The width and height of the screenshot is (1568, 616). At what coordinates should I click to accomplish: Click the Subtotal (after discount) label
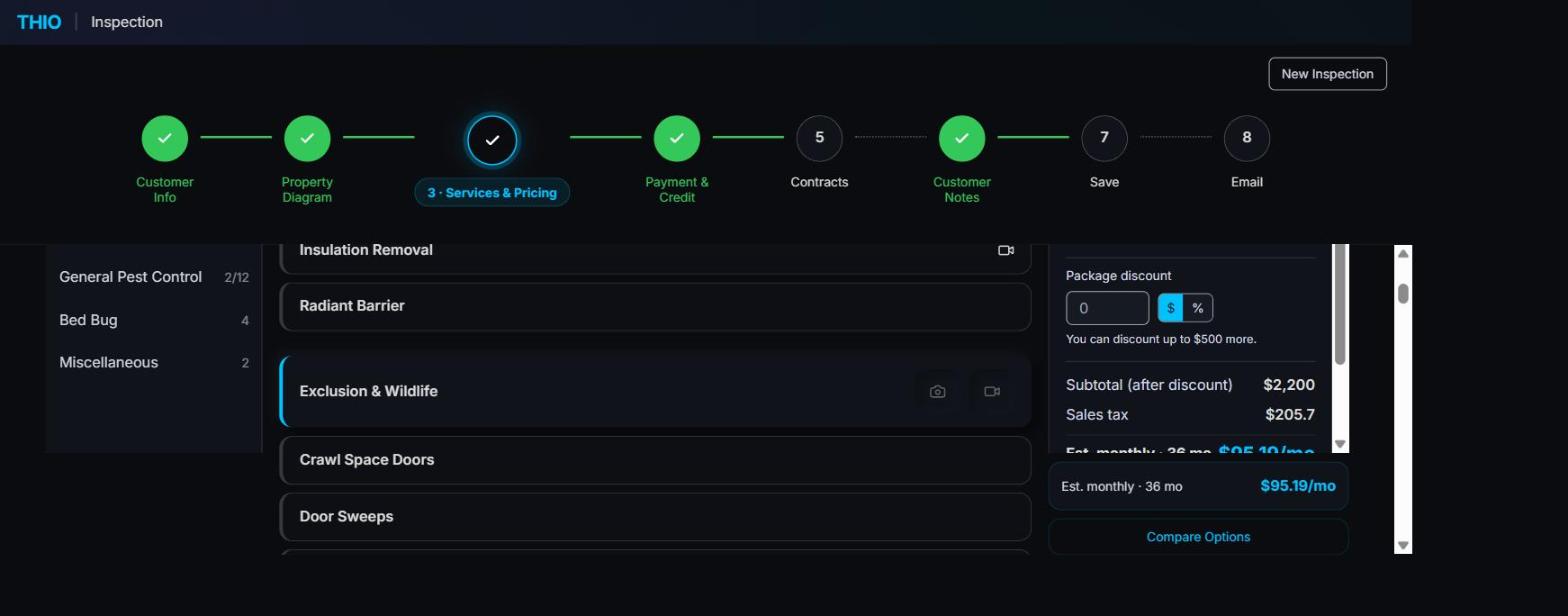click(1149, 385)
